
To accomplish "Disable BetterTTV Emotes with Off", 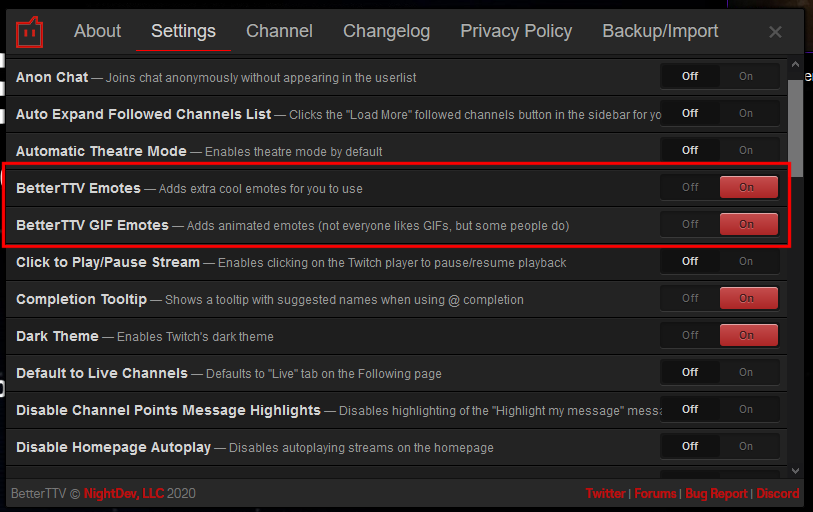I will [690, 187].
